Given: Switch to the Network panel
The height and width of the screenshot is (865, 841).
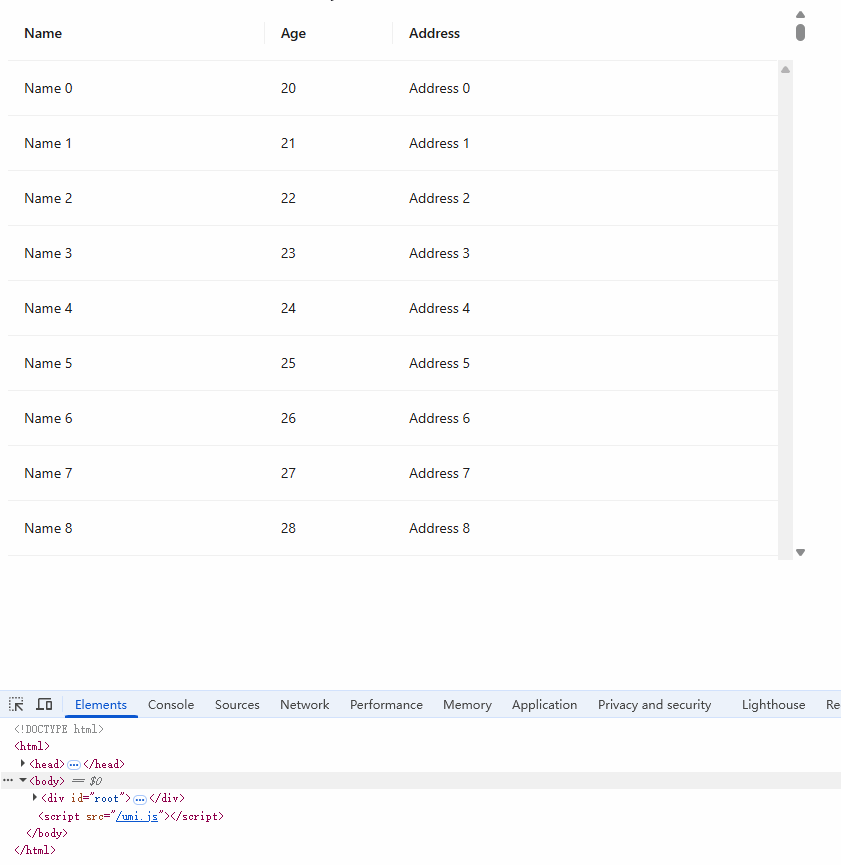Looking at the screenshot, I should (x=304, y=704).
